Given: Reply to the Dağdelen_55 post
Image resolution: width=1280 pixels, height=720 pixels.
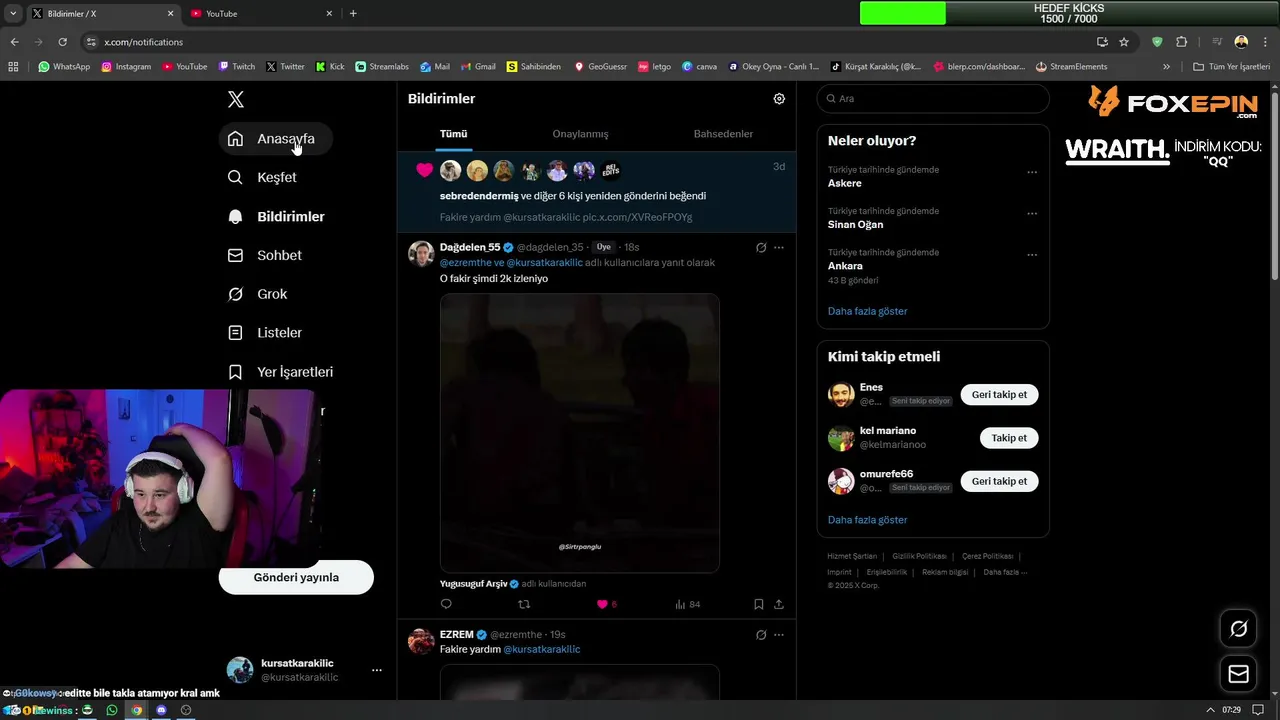Looking at the screenshot, I should (x=446, y=604).
